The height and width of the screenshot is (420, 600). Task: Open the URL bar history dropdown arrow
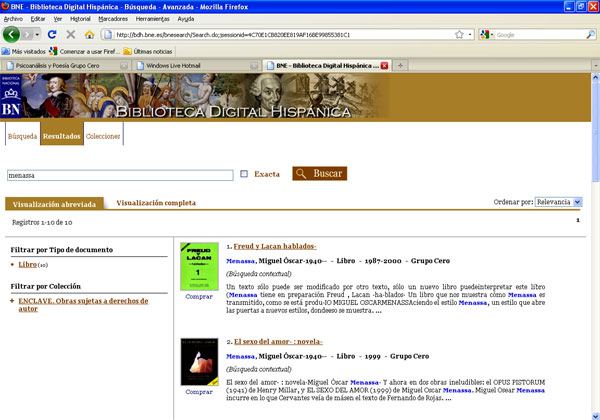click(470, 35)
